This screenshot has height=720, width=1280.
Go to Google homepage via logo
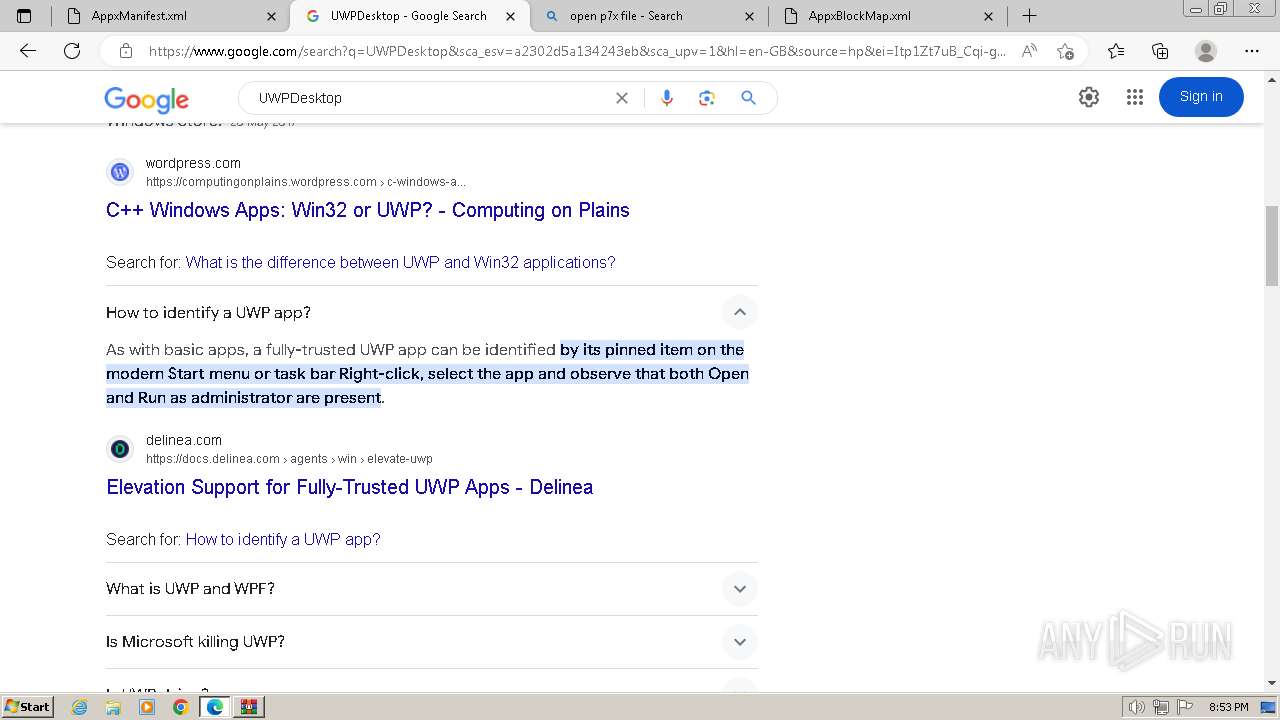coord(146,99)
